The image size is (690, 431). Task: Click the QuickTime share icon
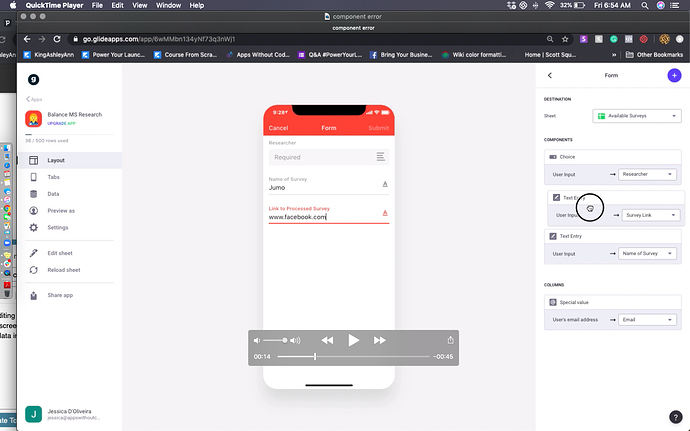coord(450,340)
